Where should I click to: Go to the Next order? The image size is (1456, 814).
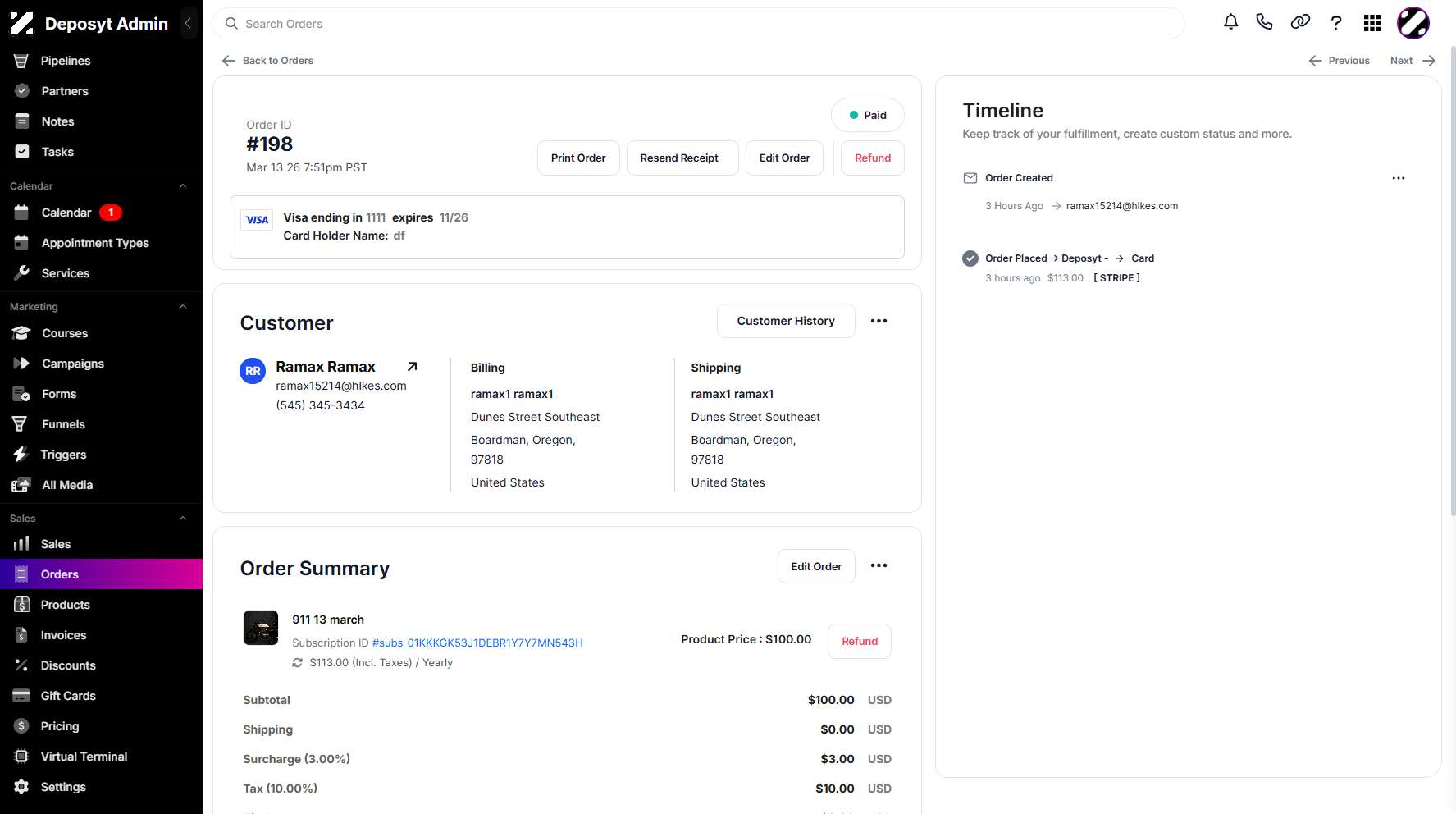pyautogui.click(x=1413, y=61)
